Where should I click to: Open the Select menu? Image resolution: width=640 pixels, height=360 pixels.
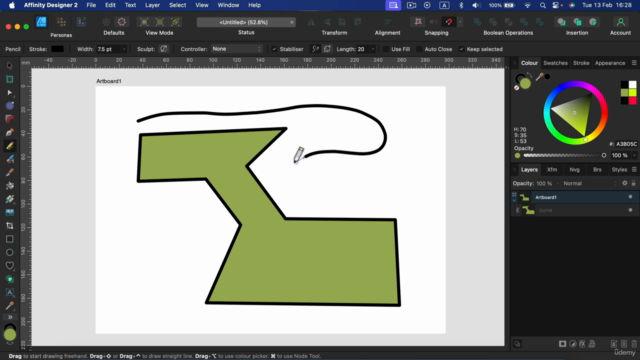point(178,5)
